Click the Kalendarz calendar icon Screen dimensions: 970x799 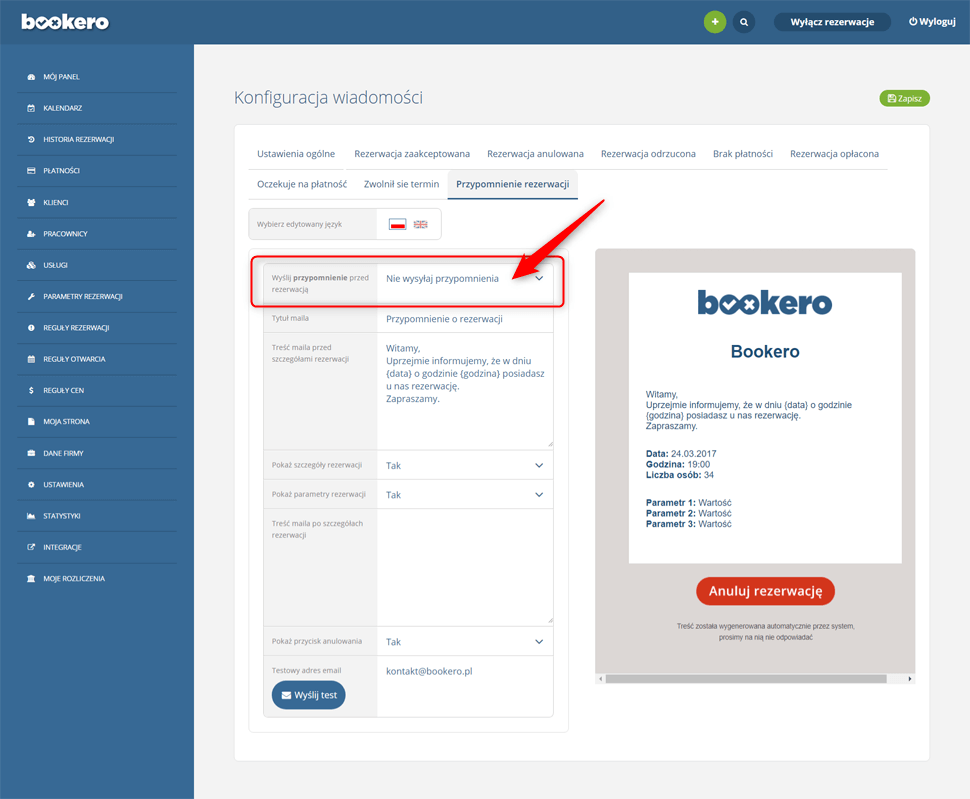point(31,108)
